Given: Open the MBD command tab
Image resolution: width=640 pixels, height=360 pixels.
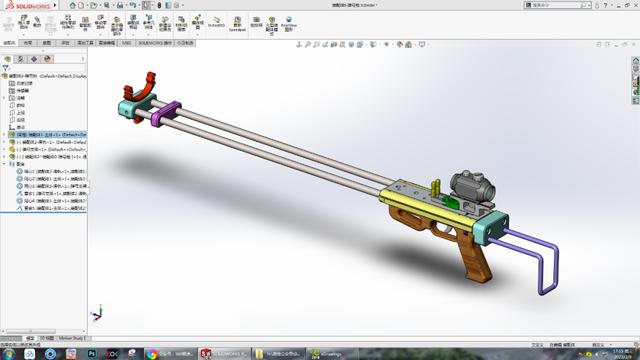Looking at the screenshot, I should pos(127,43).
